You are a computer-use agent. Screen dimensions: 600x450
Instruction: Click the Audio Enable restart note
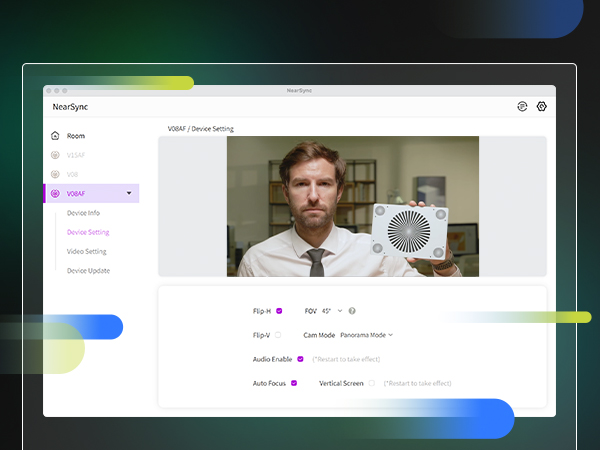[346, 359]
